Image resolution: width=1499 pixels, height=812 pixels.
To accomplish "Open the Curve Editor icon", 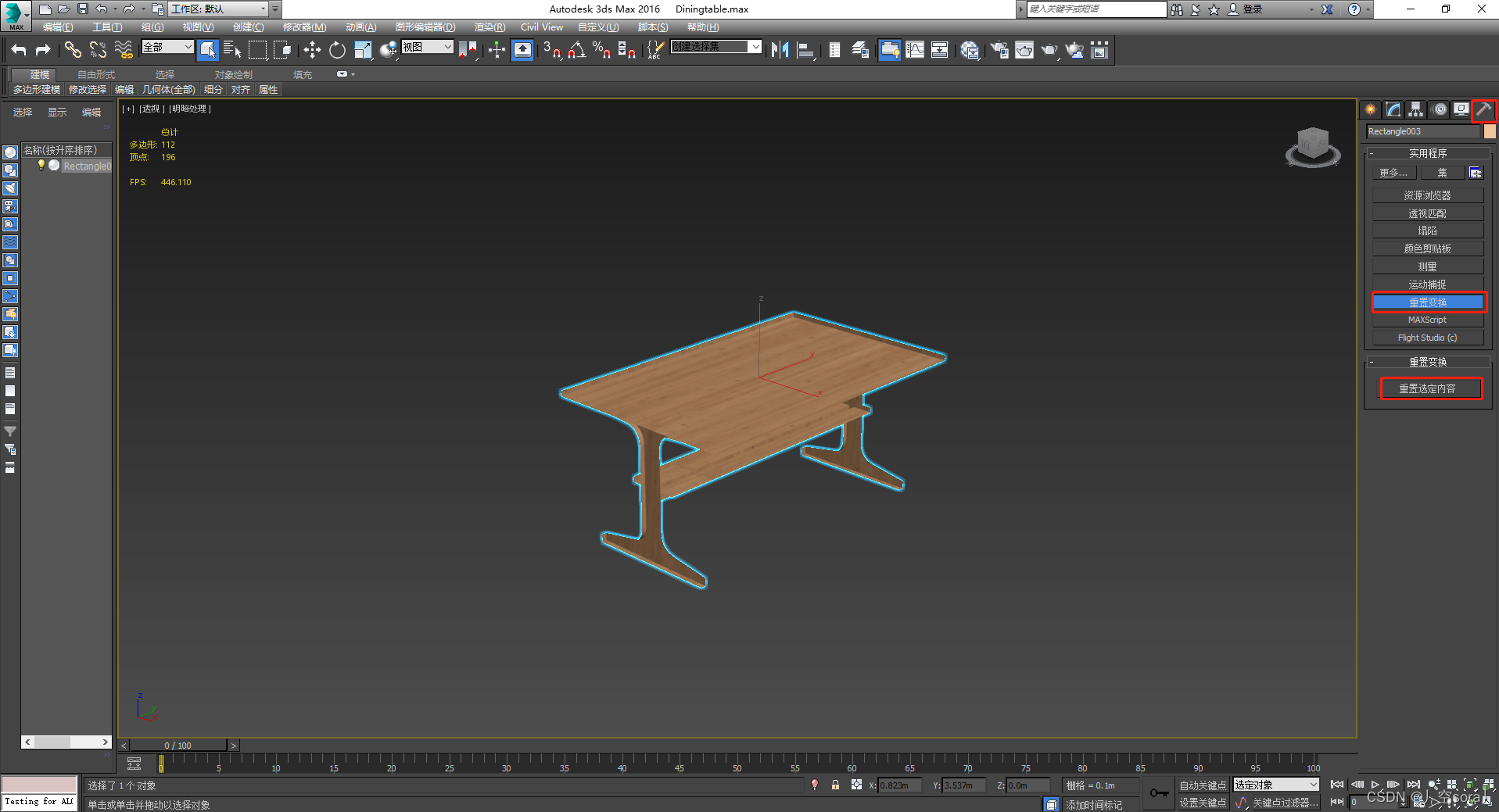I will (x=915, y=49).
